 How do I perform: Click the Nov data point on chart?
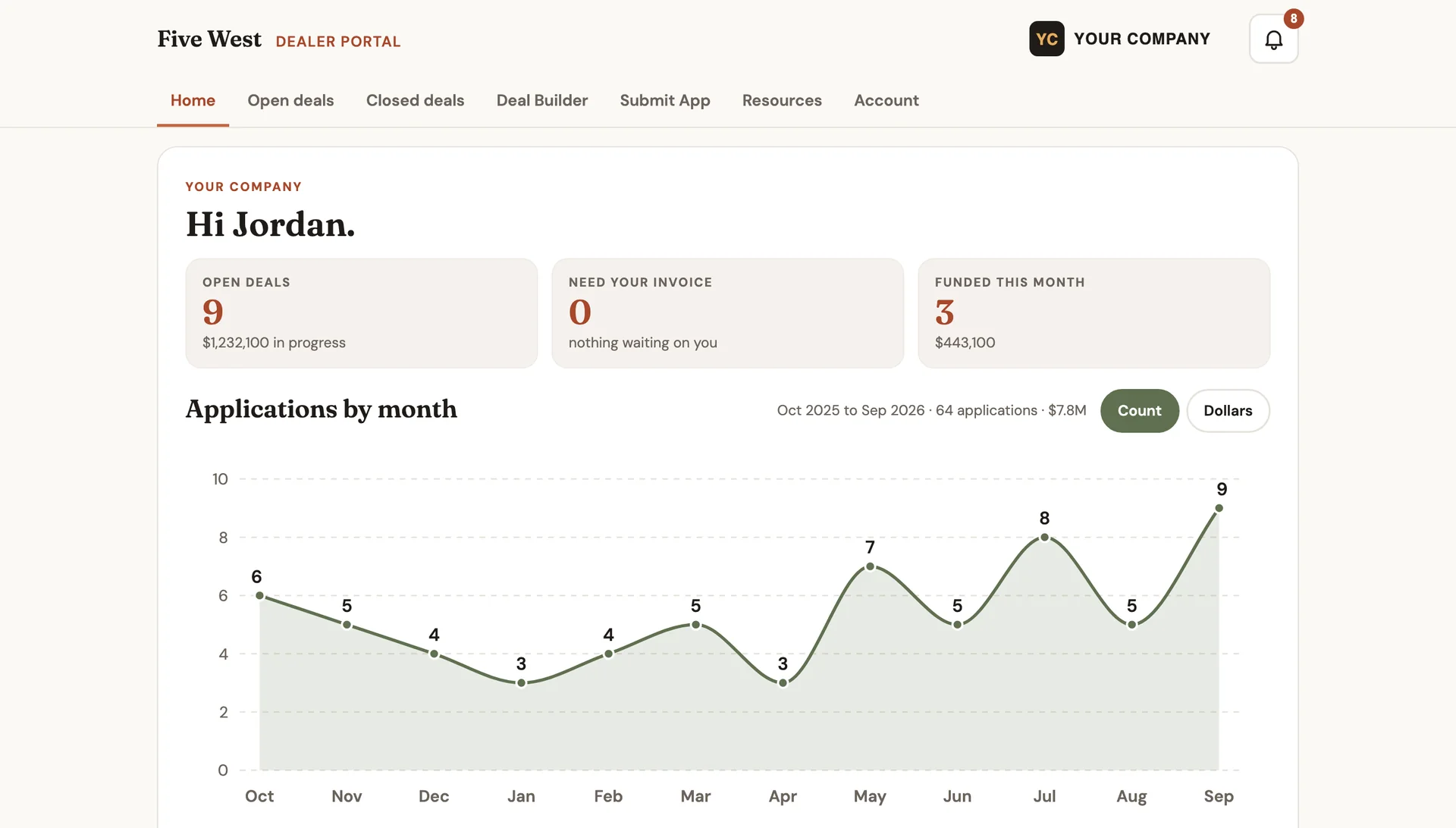(347, 625)
